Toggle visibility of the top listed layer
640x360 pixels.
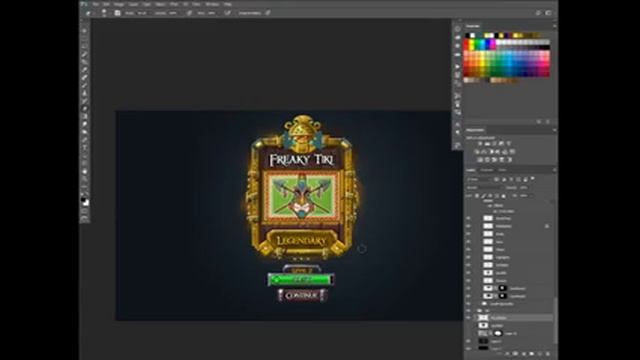469,218
